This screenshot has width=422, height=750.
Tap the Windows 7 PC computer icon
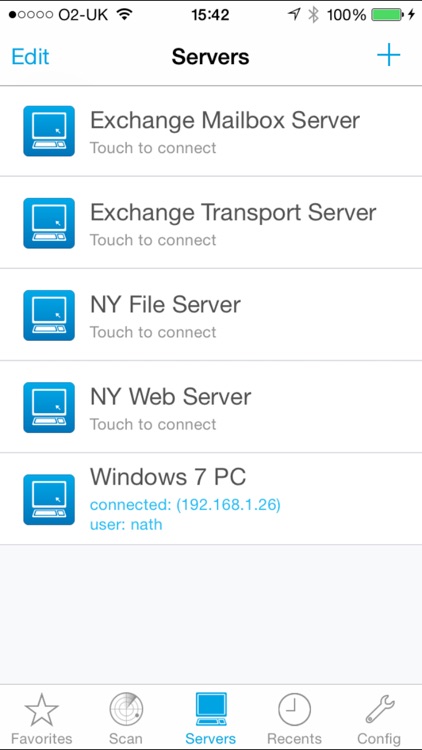[x=49, y=500]
